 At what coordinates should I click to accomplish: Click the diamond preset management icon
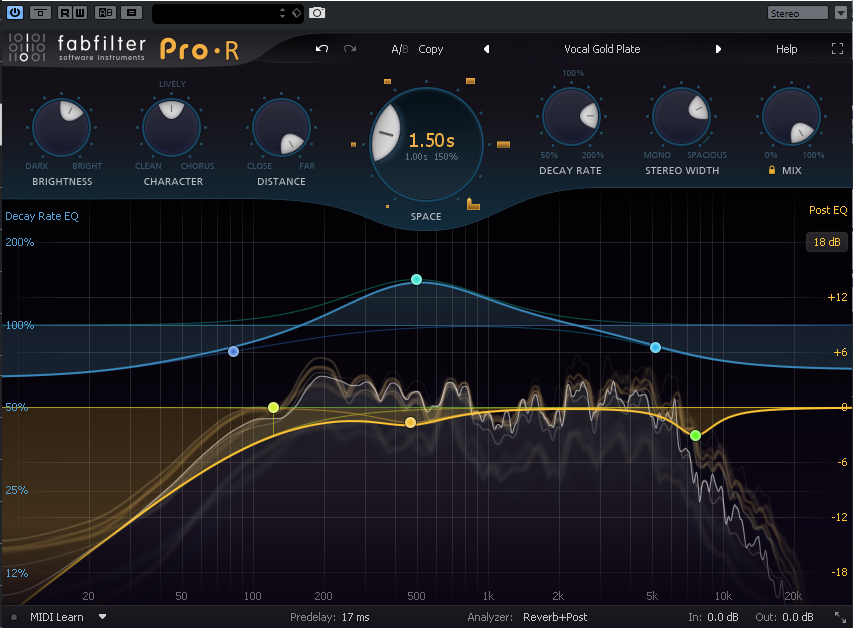tap(296, 13)
